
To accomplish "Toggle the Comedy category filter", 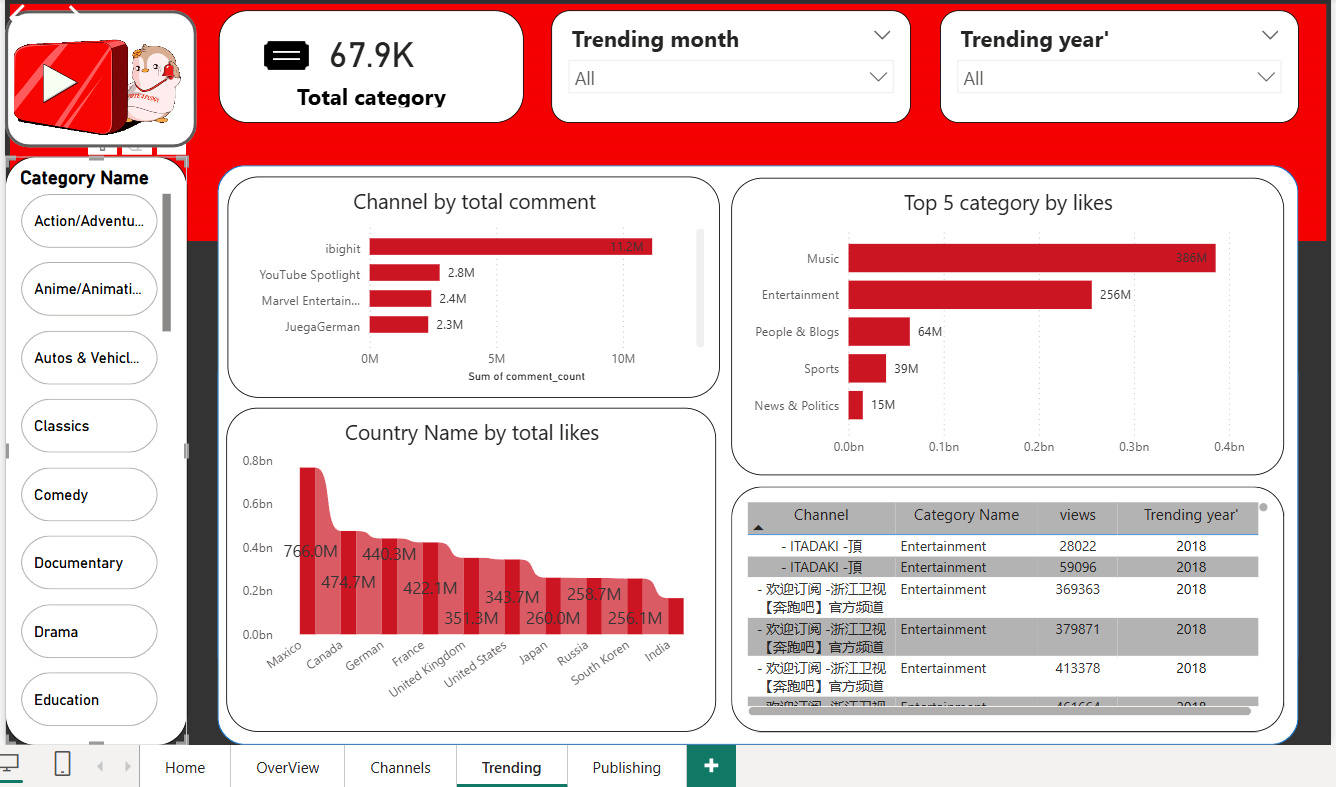I will (x=88, y=494).
